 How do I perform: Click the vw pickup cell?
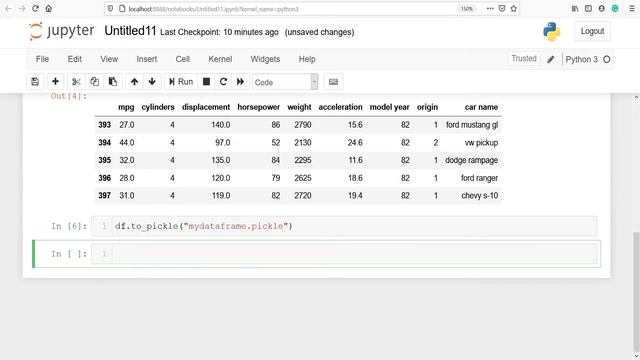481,143
